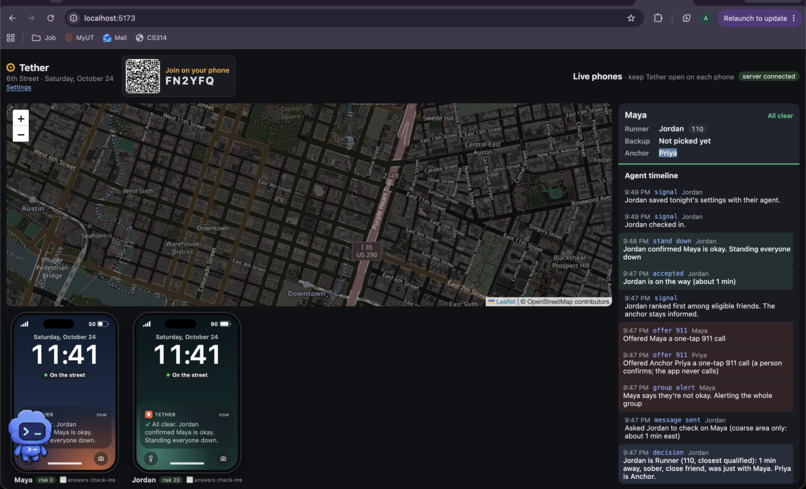Go back with the browser back arrow
The image size is (806, 489).
click(x=12, y=18)
